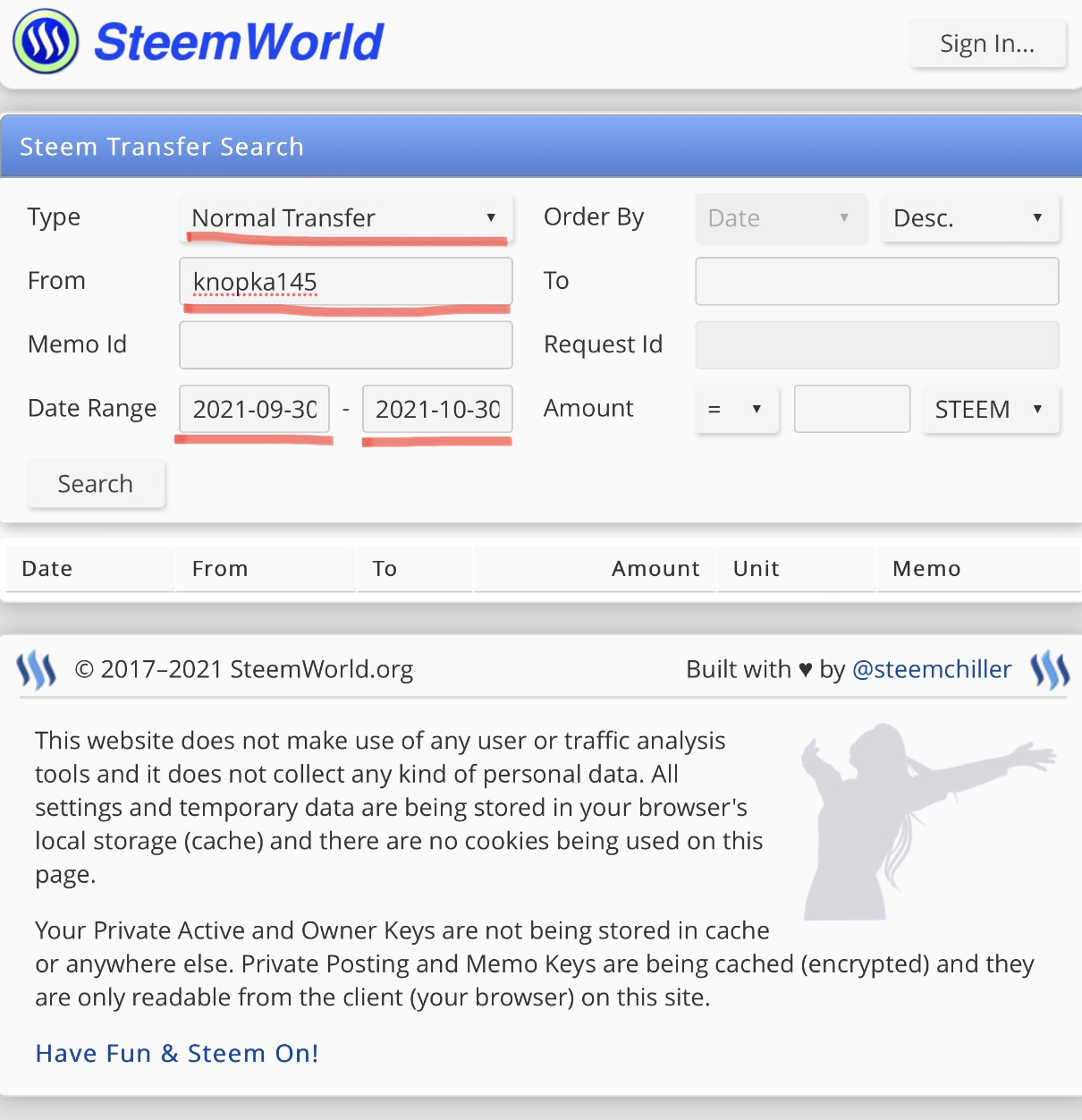The width and height of the screenshot is (1082, 1120).
Task: Open the STEEM currency unit dropdown
Action: pyautogui.click(x=991, y=409)
